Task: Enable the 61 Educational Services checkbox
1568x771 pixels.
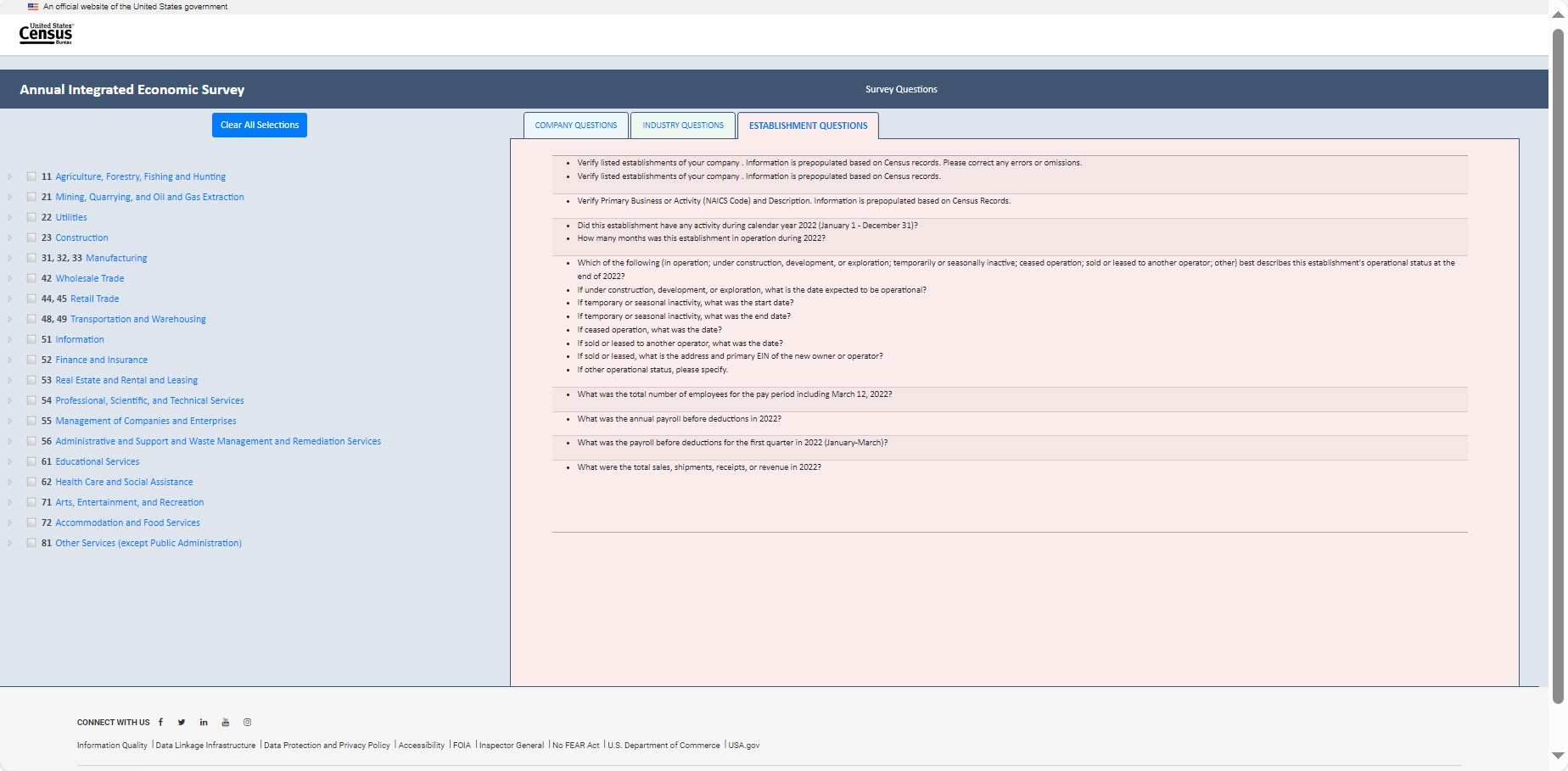Action: tap(31, 462)
